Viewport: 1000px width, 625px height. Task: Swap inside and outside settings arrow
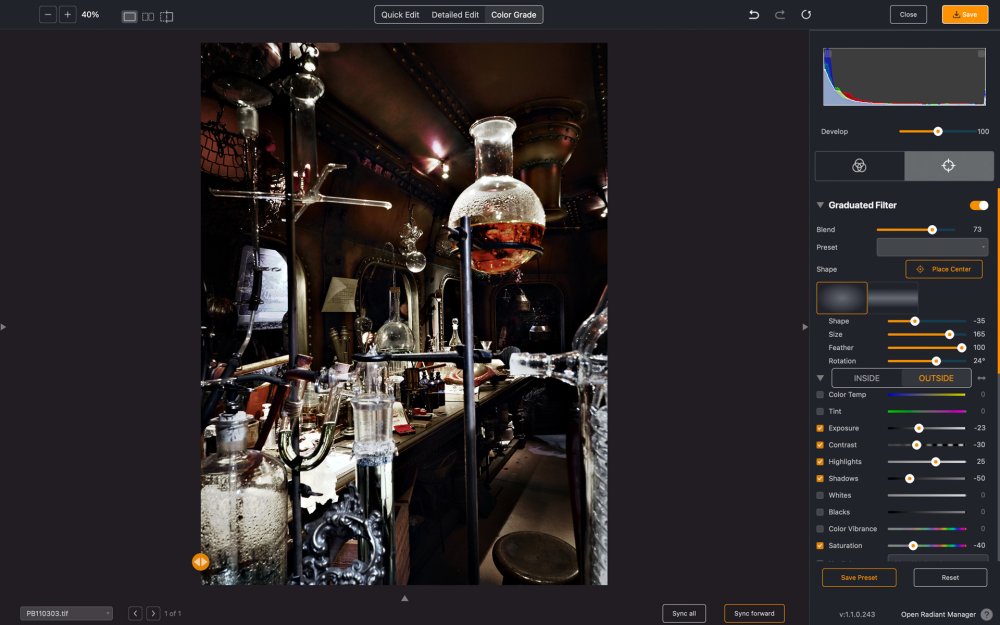[x=982, y=378]
